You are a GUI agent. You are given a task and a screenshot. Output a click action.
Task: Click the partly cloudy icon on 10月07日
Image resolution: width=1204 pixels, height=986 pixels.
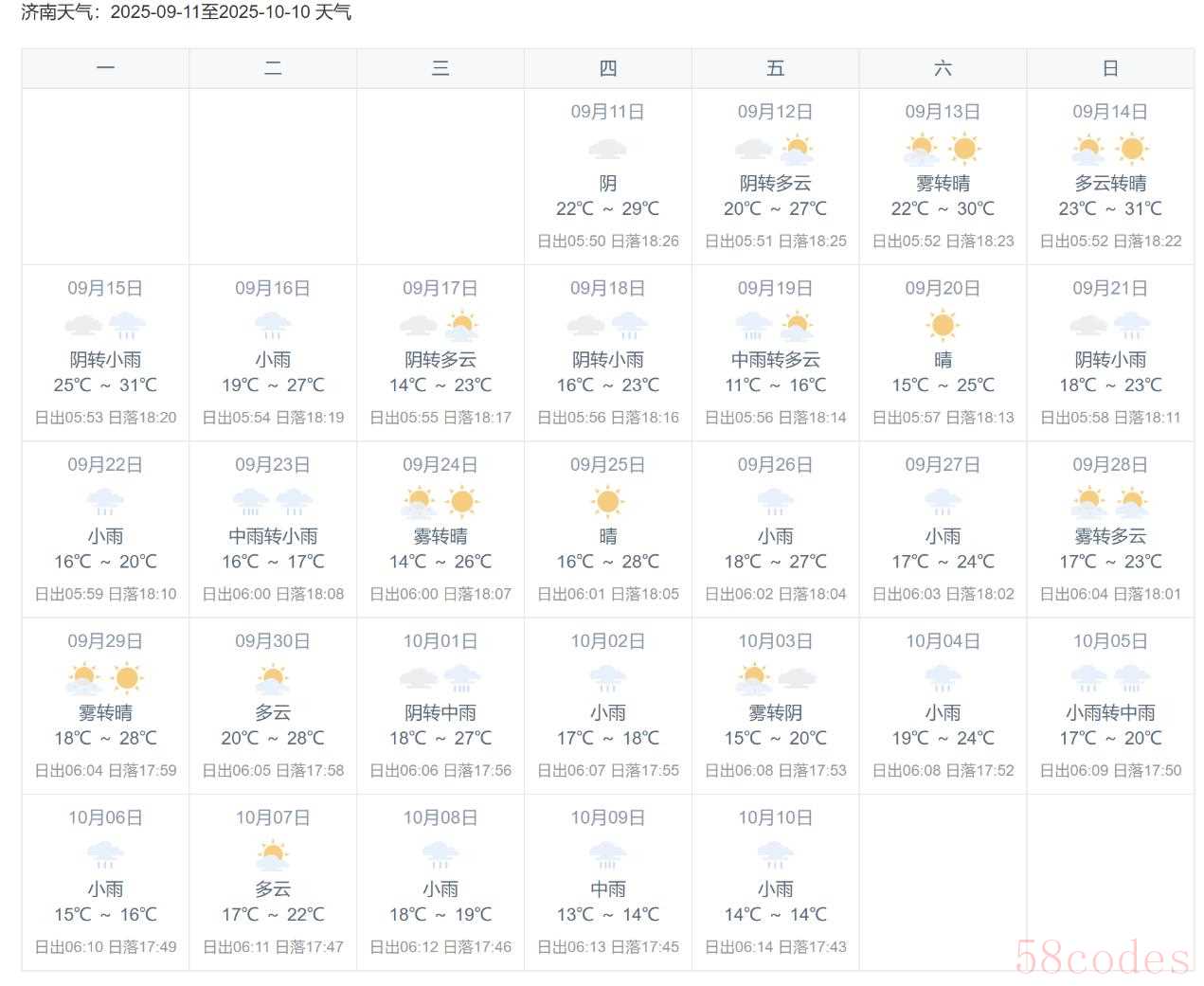(x=273, y=855)
